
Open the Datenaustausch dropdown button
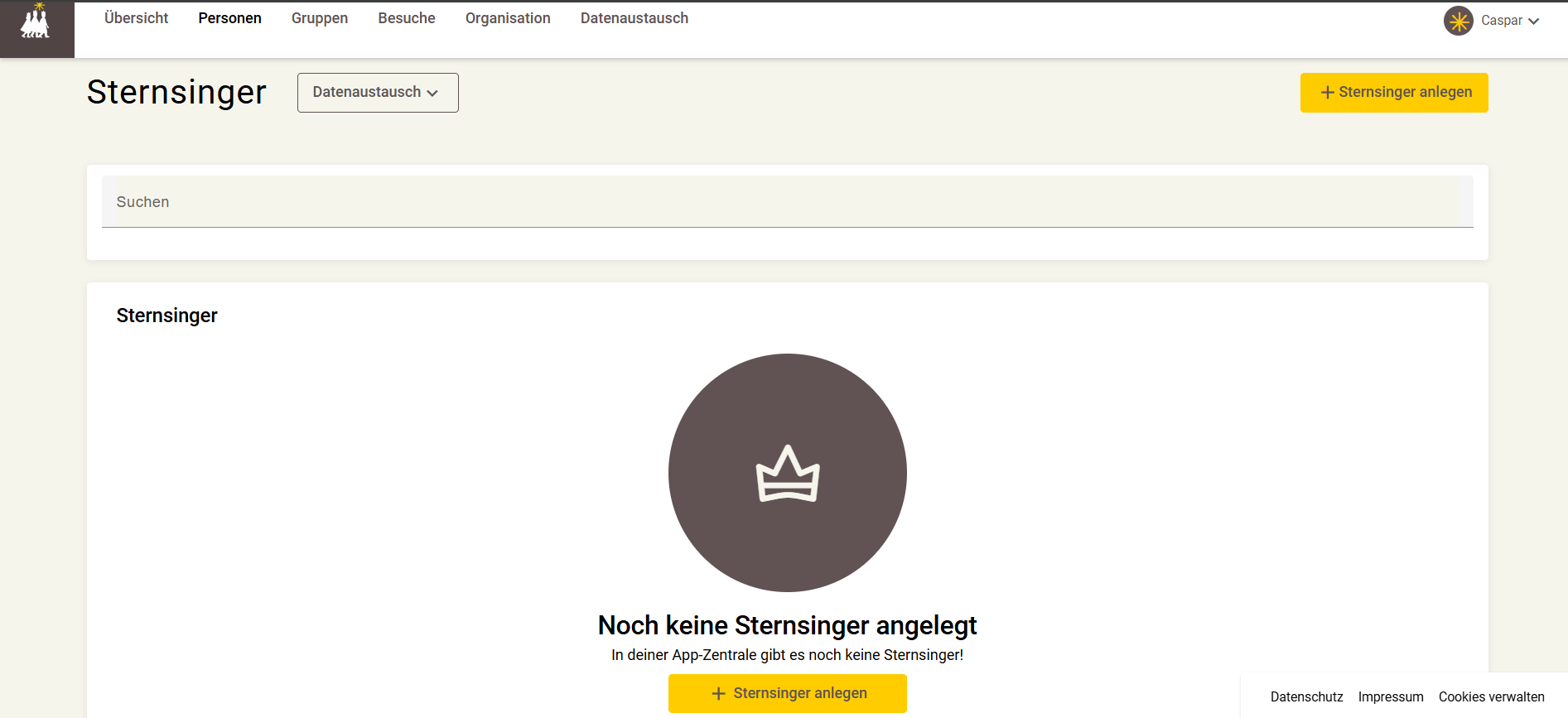(378, 93)
